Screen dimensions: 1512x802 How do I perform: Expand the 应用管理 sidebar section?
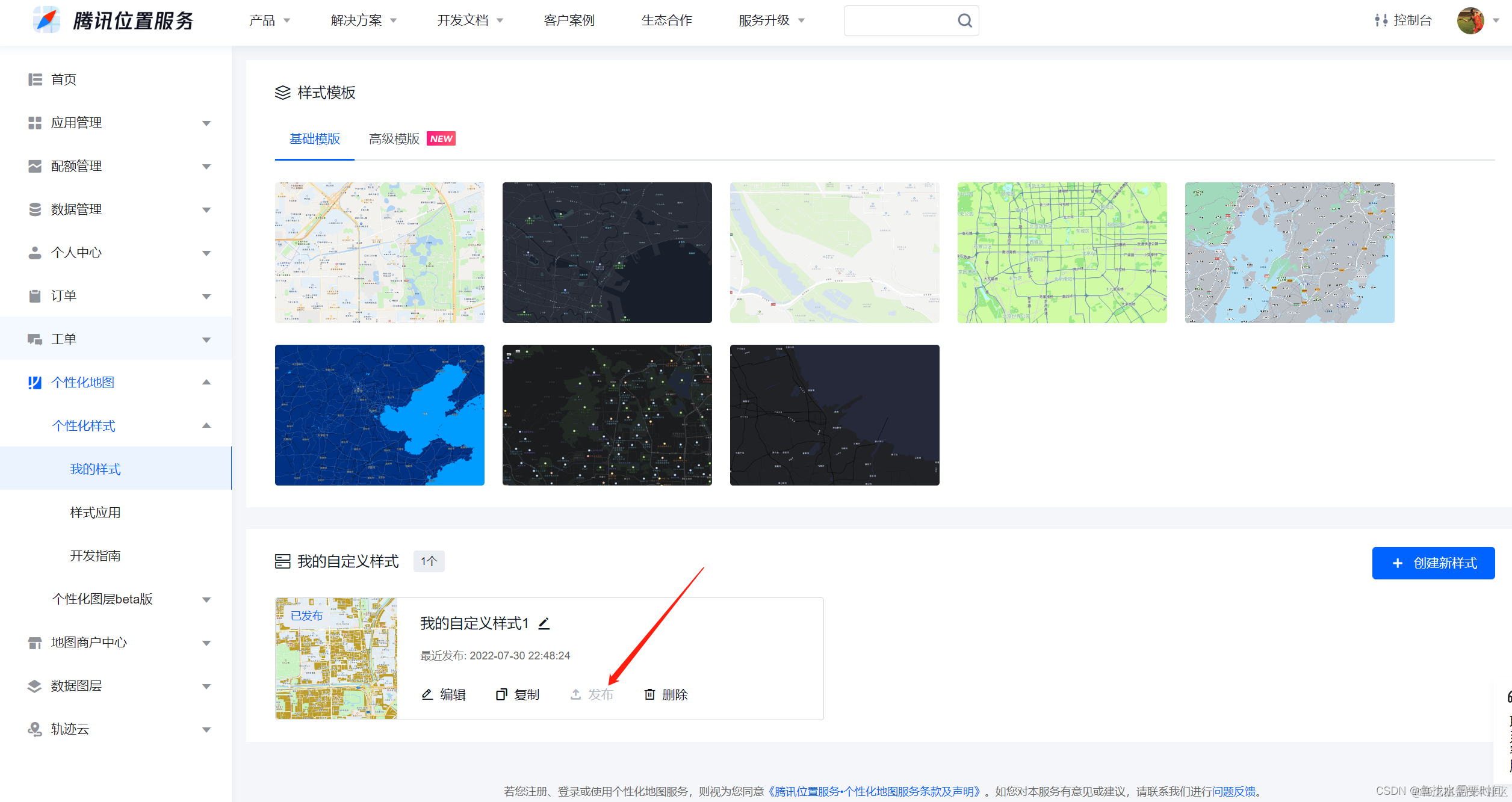coord(206,123)
